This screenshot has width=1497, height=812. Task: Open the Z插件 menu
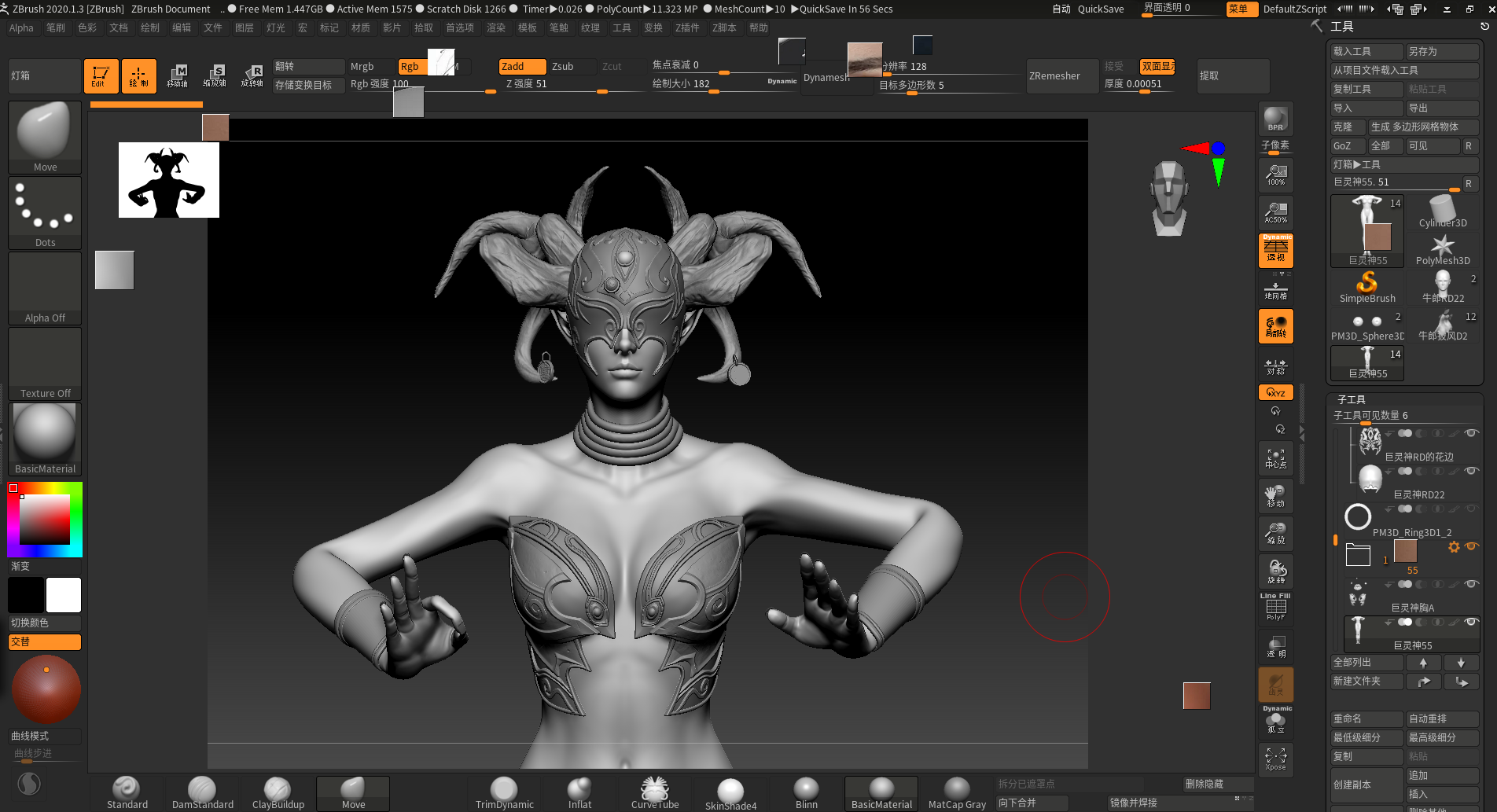pos(686,28)
